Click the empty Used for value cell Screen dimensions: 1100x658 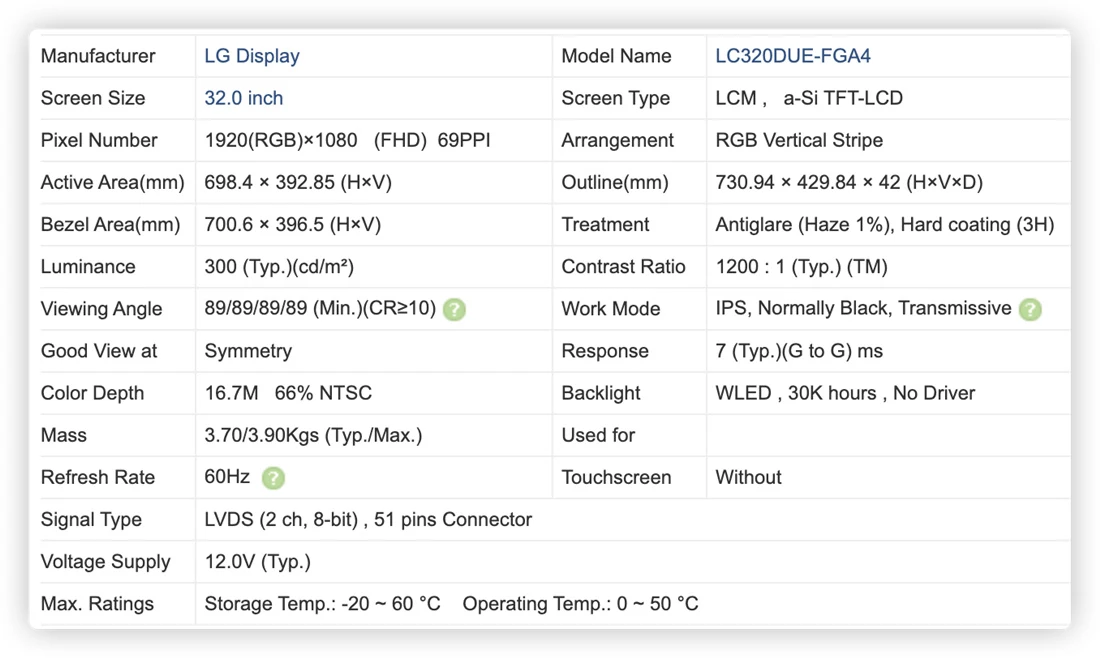coord(888,435)
